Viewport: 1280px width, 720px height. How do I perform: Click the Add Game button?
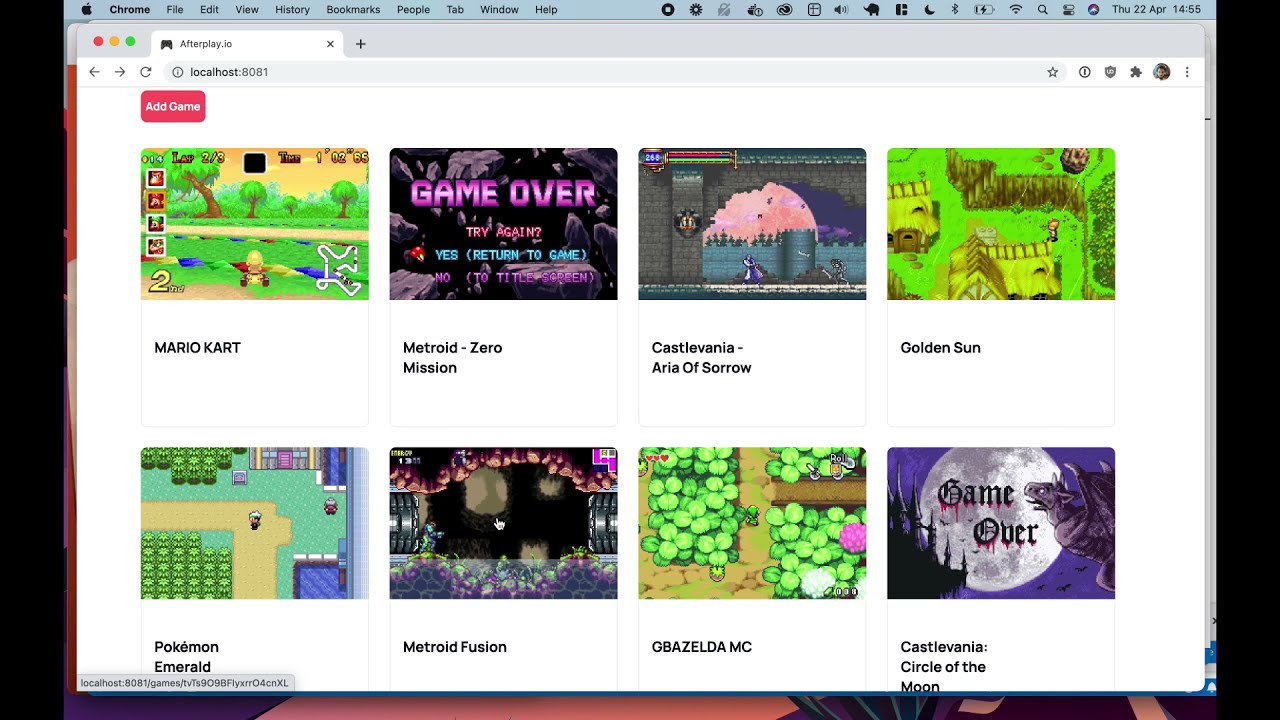coord(173,106)
